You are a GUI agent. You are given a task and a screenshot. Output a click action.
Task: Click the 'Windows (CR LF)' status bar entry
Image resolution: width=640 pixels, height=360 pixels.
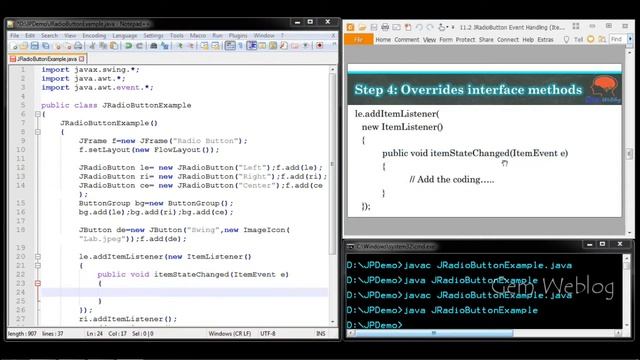coord(230,333)
